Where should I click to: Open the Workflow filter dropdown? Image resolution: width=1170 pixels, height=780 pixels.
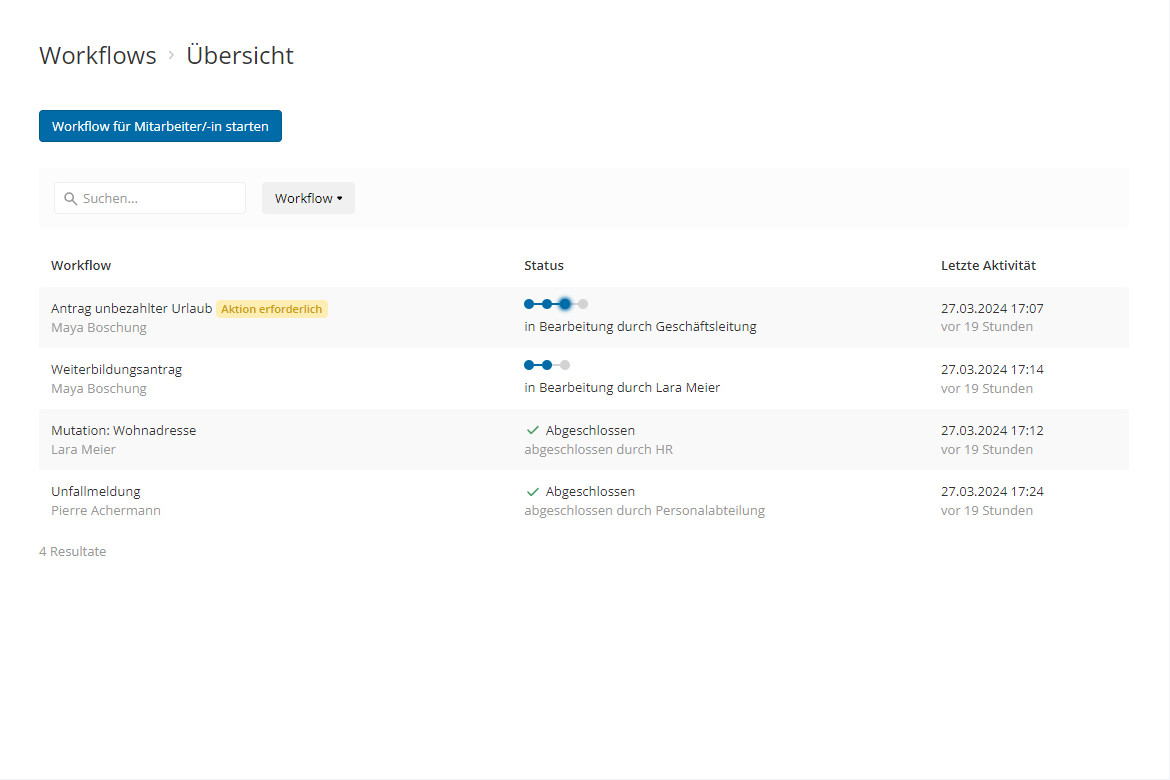coord(308,198)
